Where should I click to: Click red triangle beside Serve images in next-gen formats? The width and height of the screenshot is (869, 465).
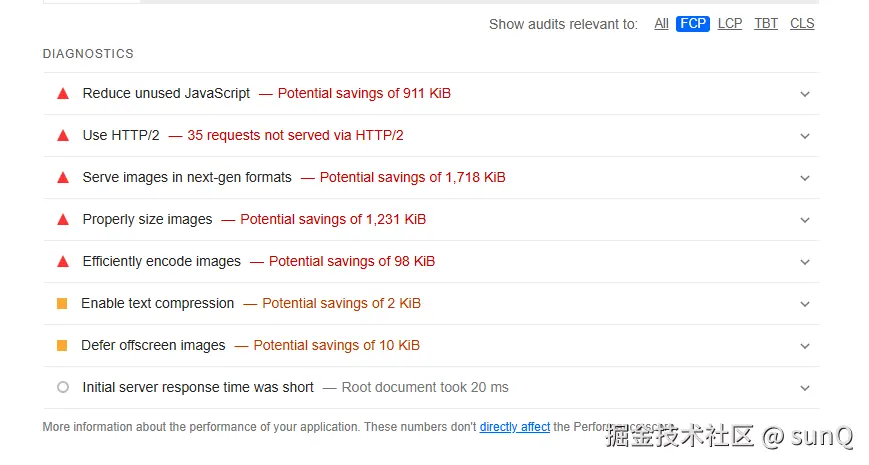pyautogui.click(x=62, y=178)
